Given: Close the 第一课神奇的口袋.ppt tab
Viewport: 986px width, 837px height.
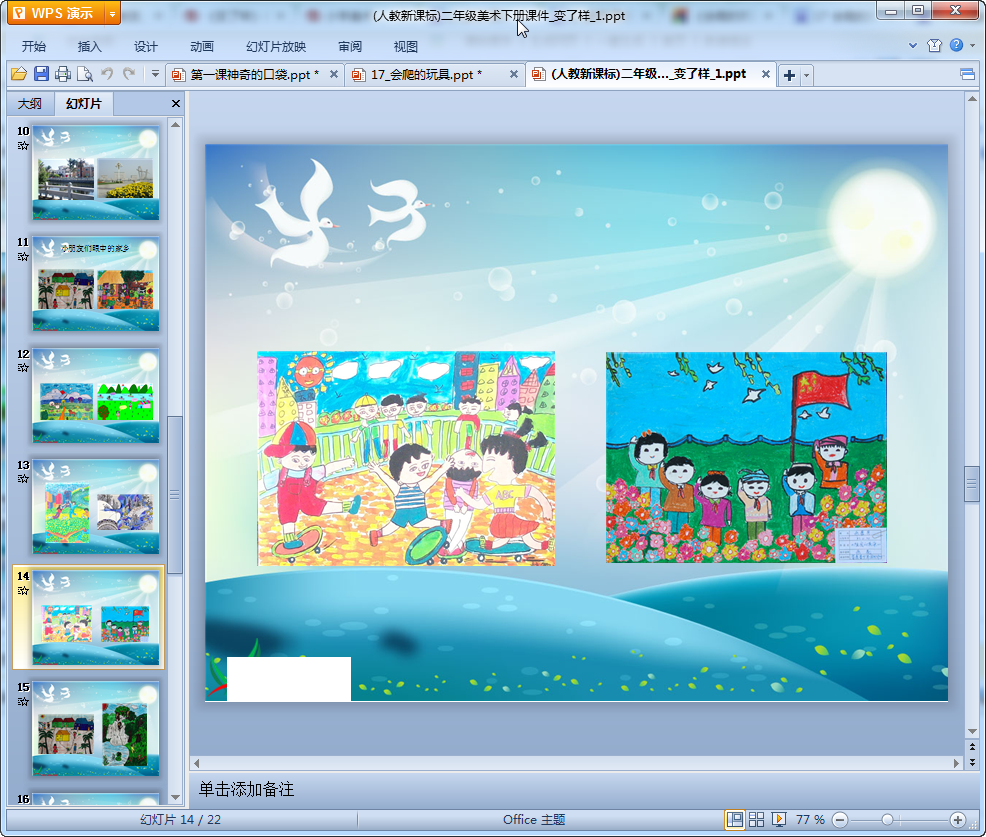Looking at the screenshot, I should coord(334,74).
